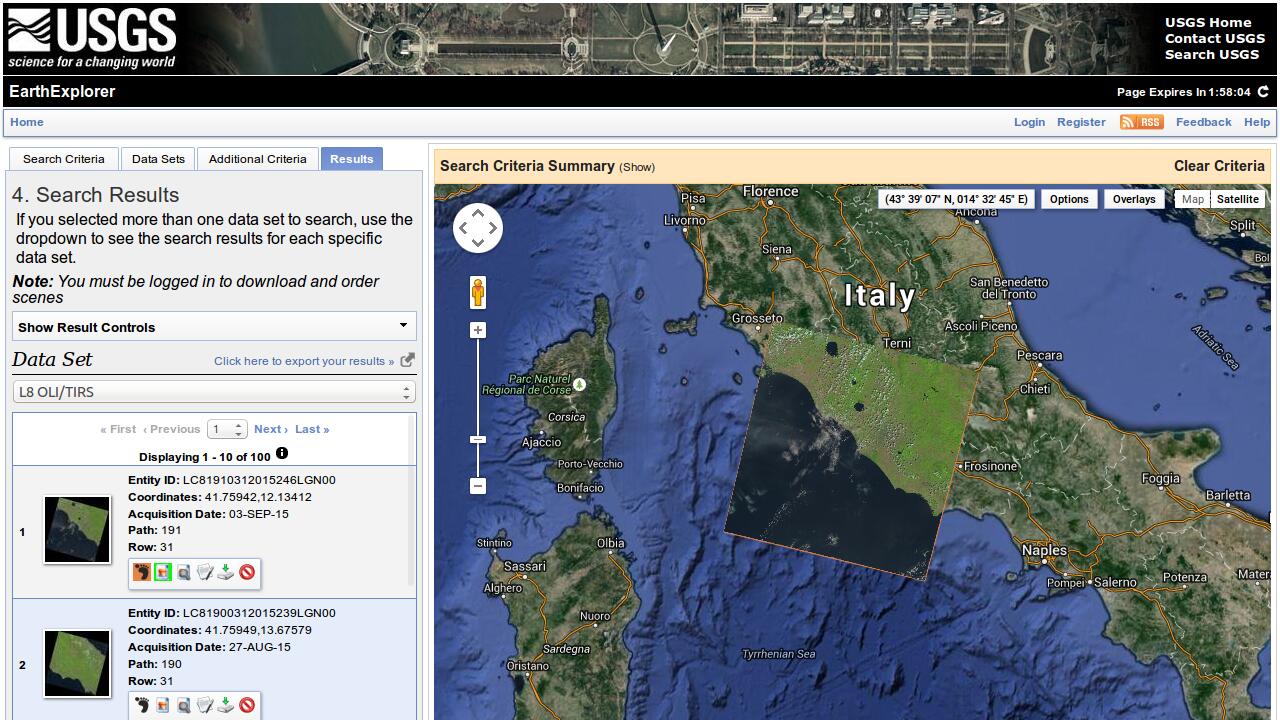Click the map zoom slider handle
Image resolution: width=1280 pixels, height=720 pixels.
[x=478, y=439]
